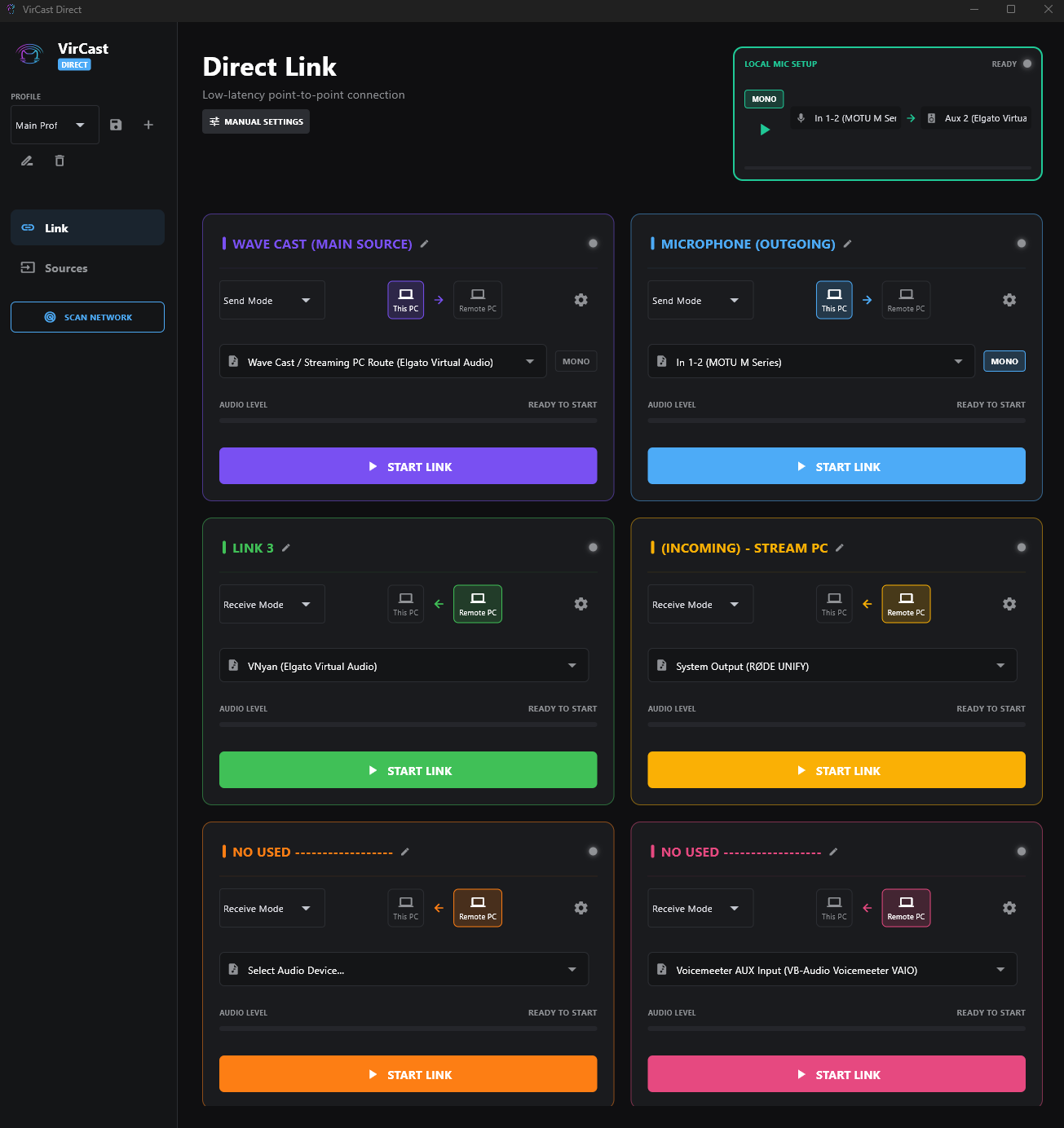The height and width of the screenshot is (1128, 1064).
Task: Click the This PC icon in Wave Cast panel
Action: point(405,299)
